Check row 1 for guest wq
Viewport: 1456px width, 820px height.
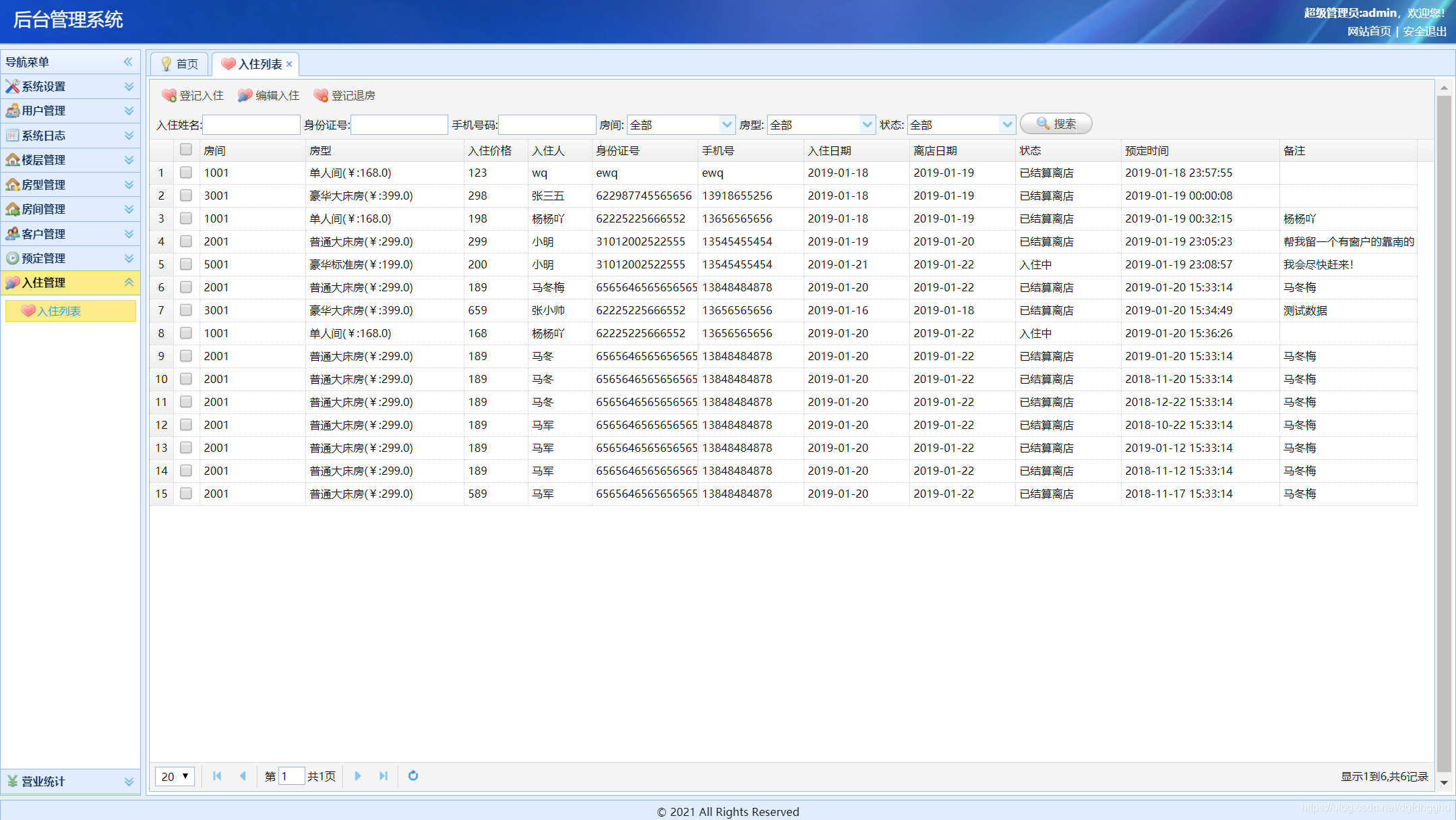[186, 173]
